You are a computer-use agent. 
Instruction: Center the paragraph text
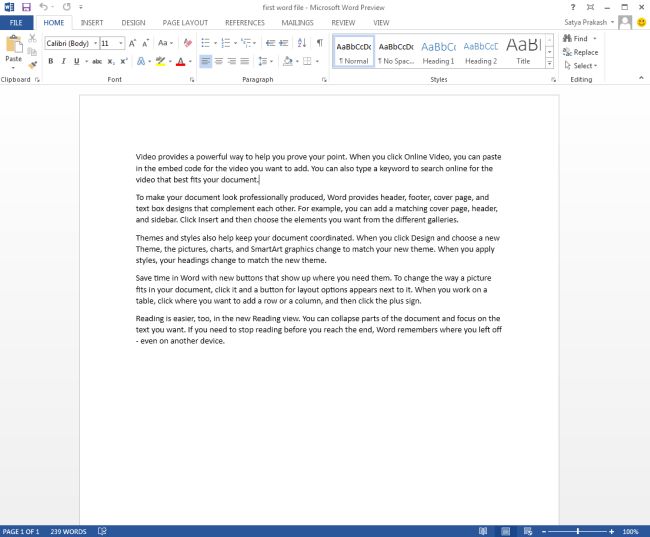coord(218,61)
